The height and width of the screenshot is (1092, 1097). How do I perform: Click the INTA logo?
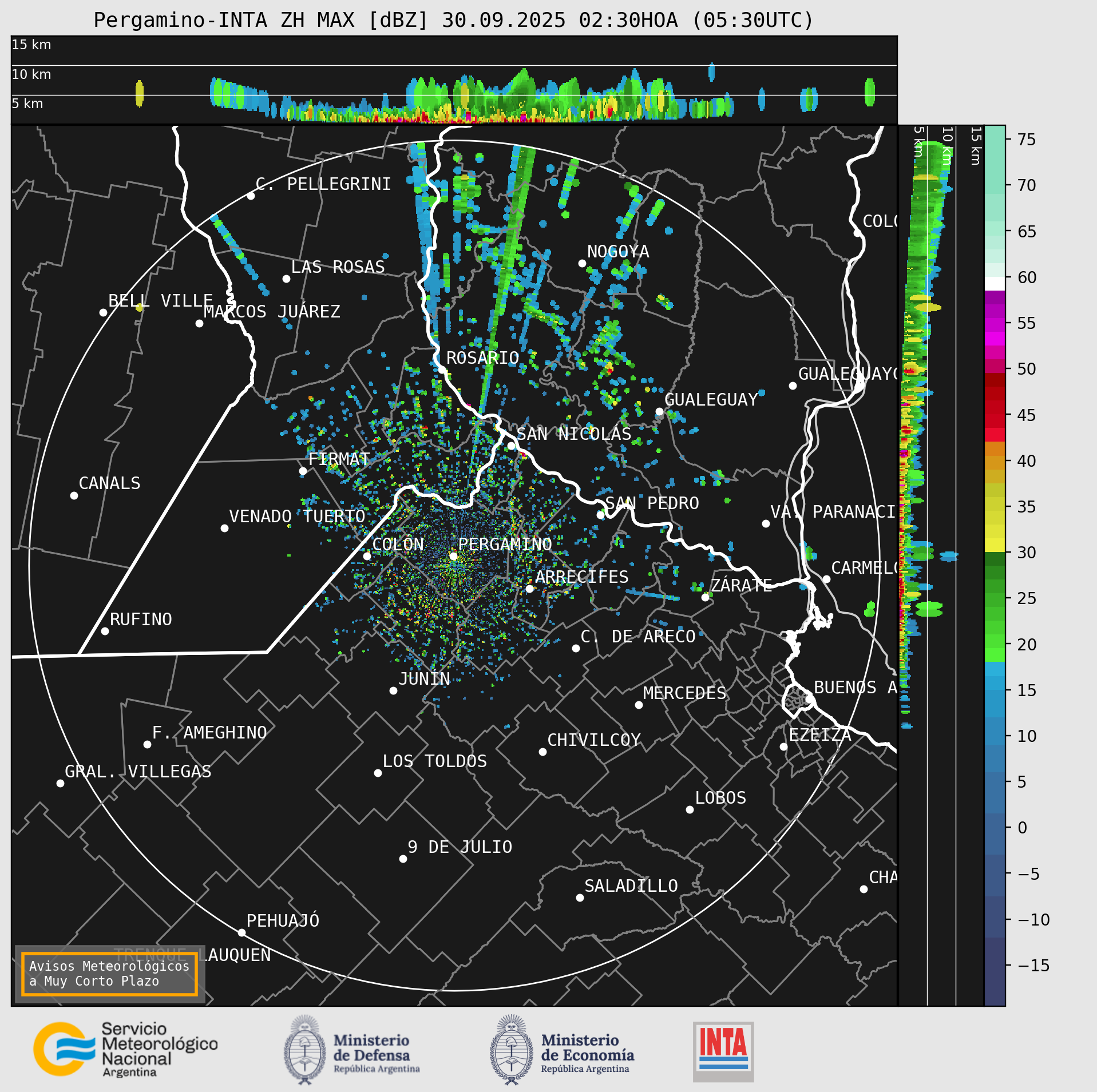(723, 1051)
